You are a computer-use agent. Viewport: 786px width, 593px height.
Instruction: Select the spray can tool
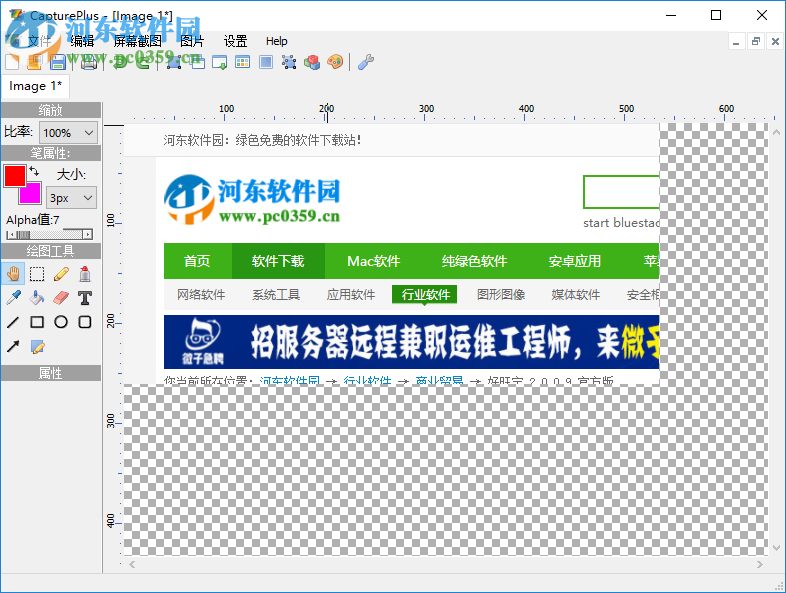tap(85, 274)
